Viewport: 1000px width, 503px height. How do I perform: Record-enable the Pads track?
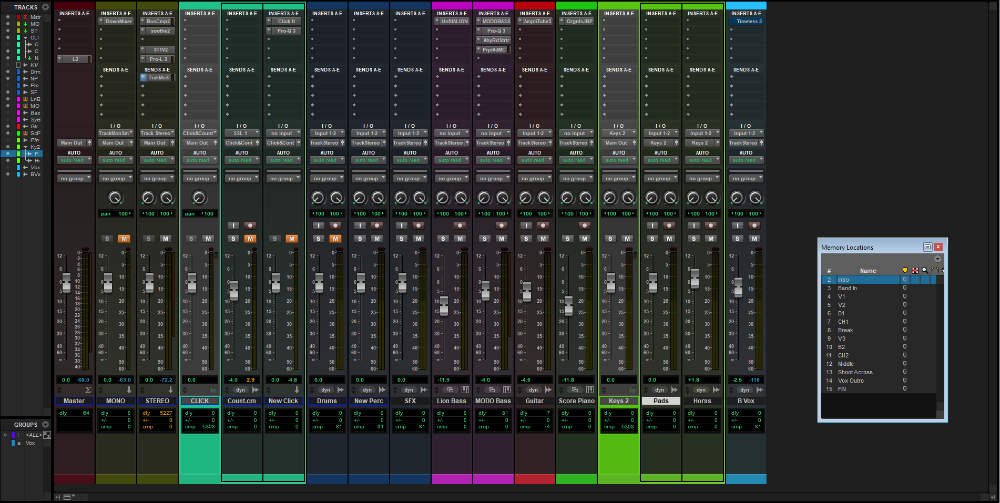[669, 225]
